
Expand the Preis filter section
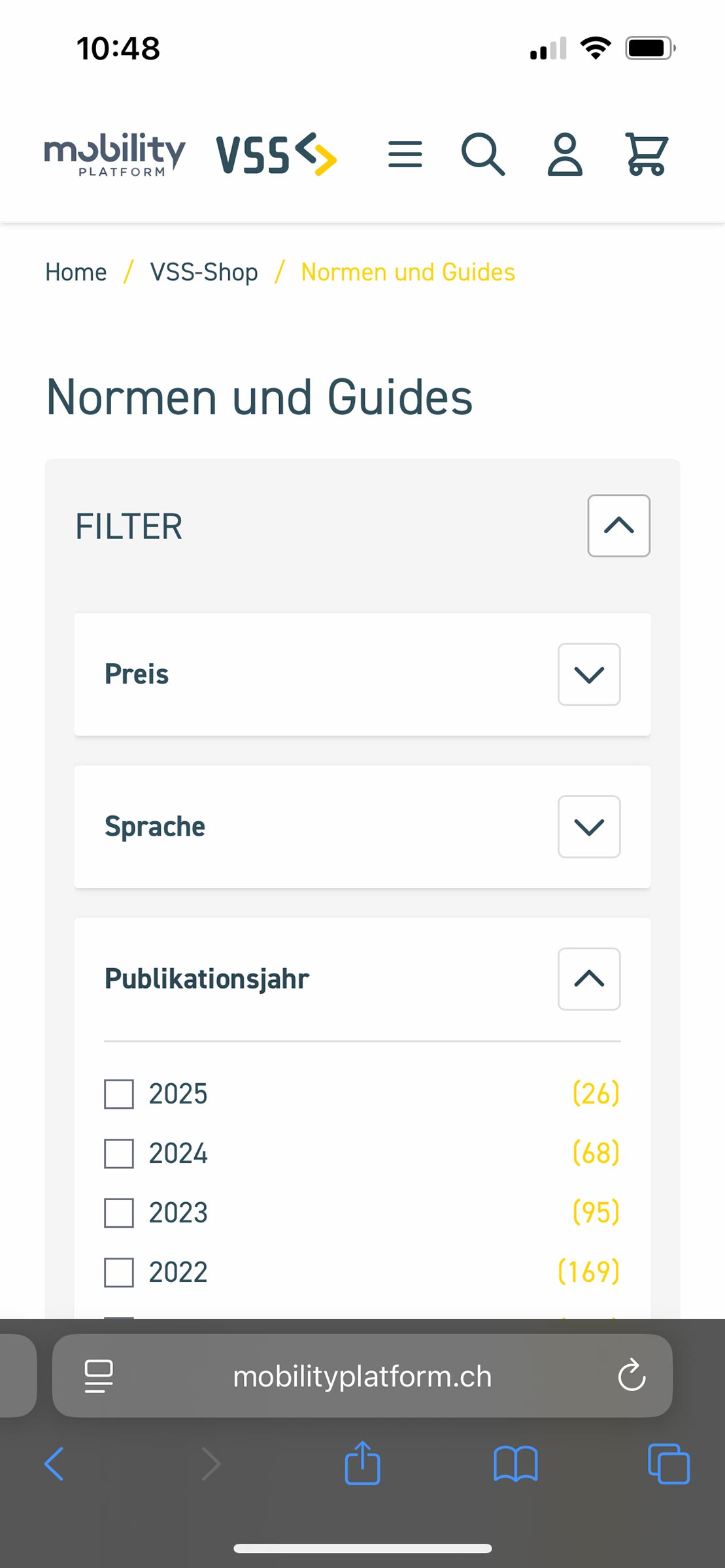589,674
